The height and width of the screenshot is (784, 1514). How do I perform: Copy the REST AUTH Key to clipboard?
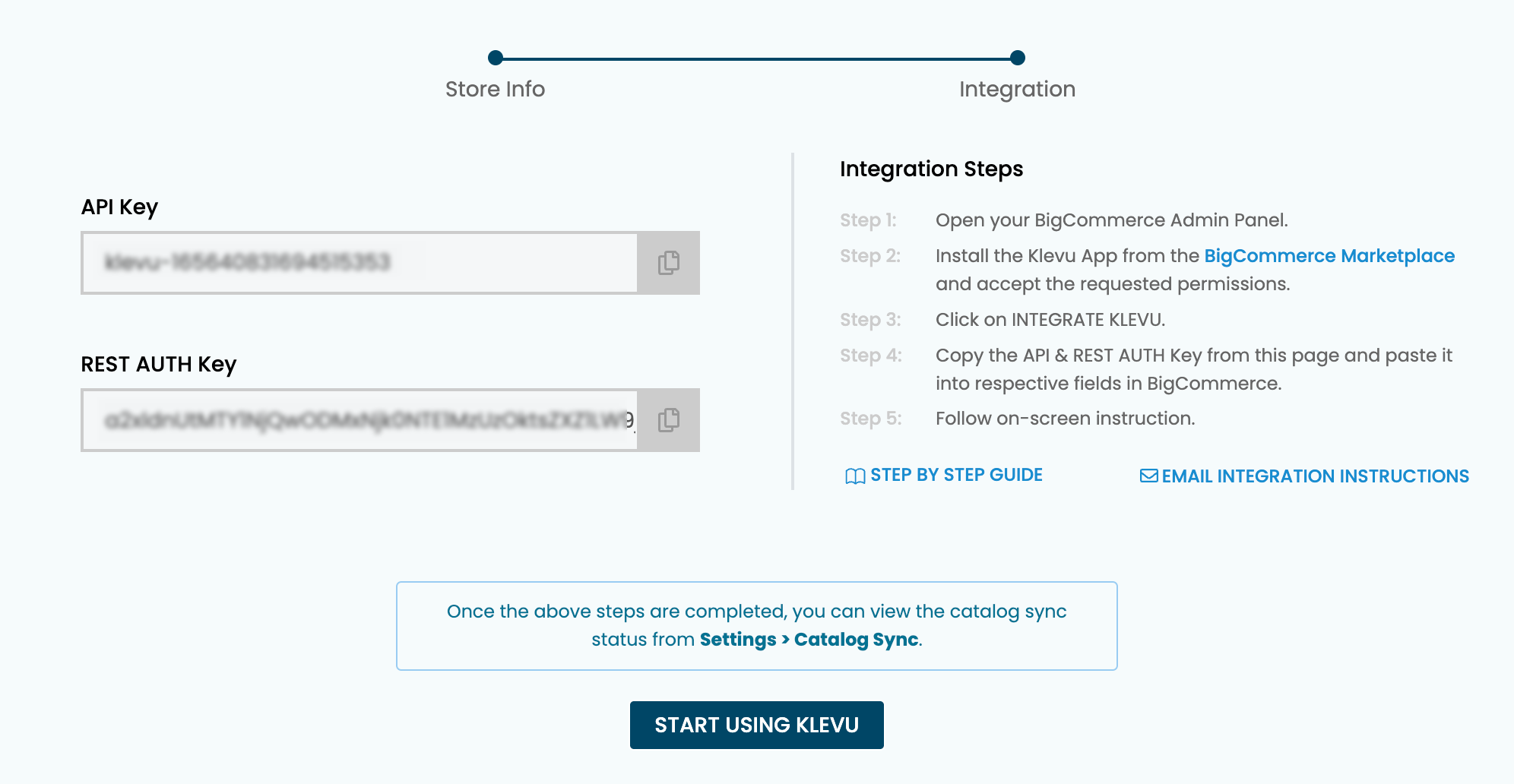[x=668, y=420]
